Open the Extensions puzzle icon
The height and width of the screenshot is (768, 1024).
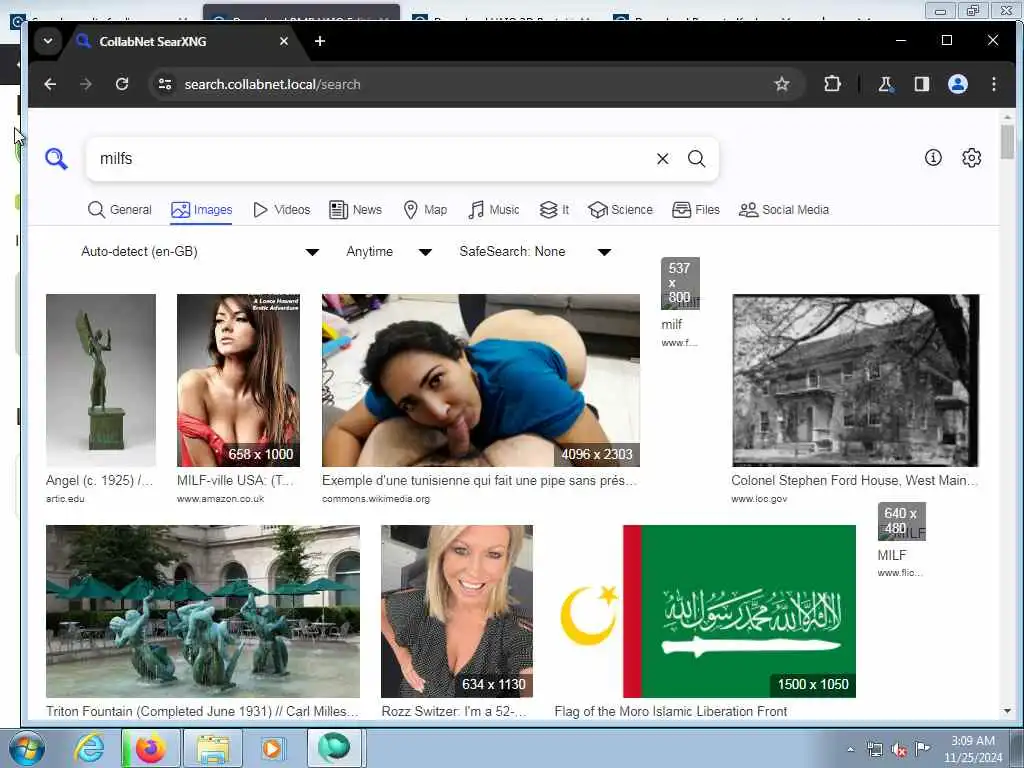point(832,84)
